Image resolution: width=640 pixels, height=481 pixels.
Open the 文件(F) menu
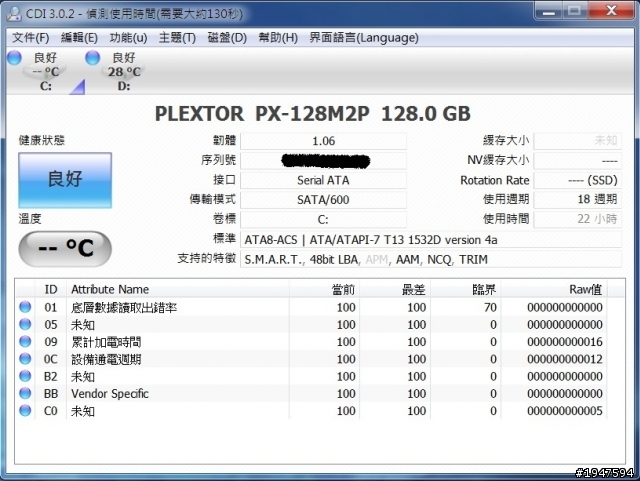[31, 38]
